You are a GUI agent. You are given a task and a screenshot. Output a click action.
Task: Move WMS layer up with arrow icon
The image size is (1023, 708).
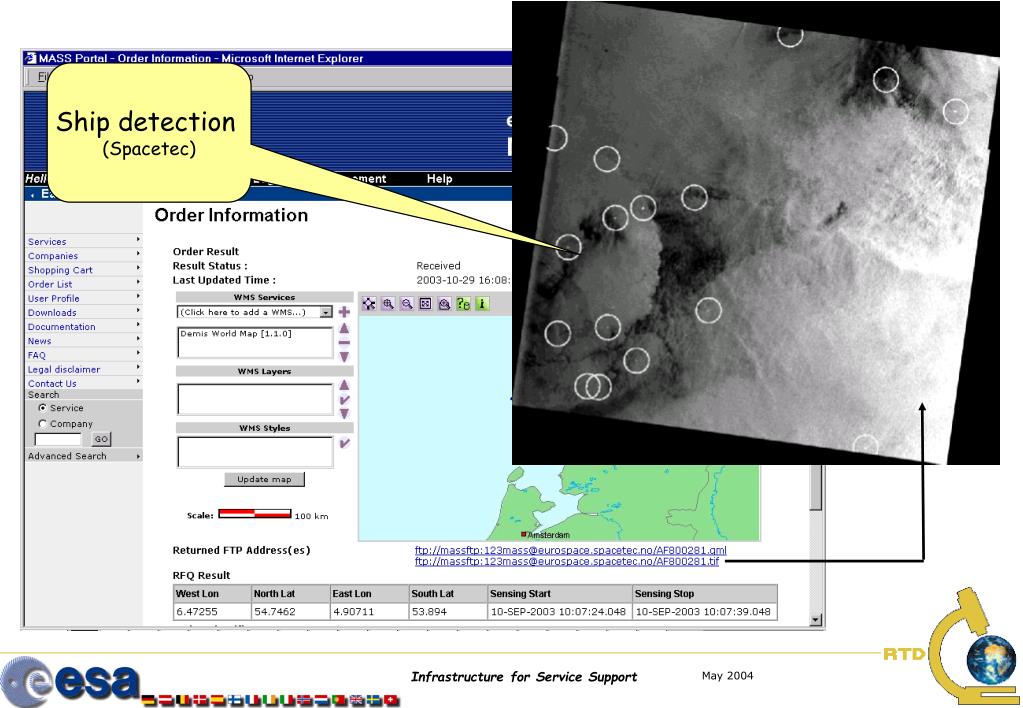pos(344,385)
